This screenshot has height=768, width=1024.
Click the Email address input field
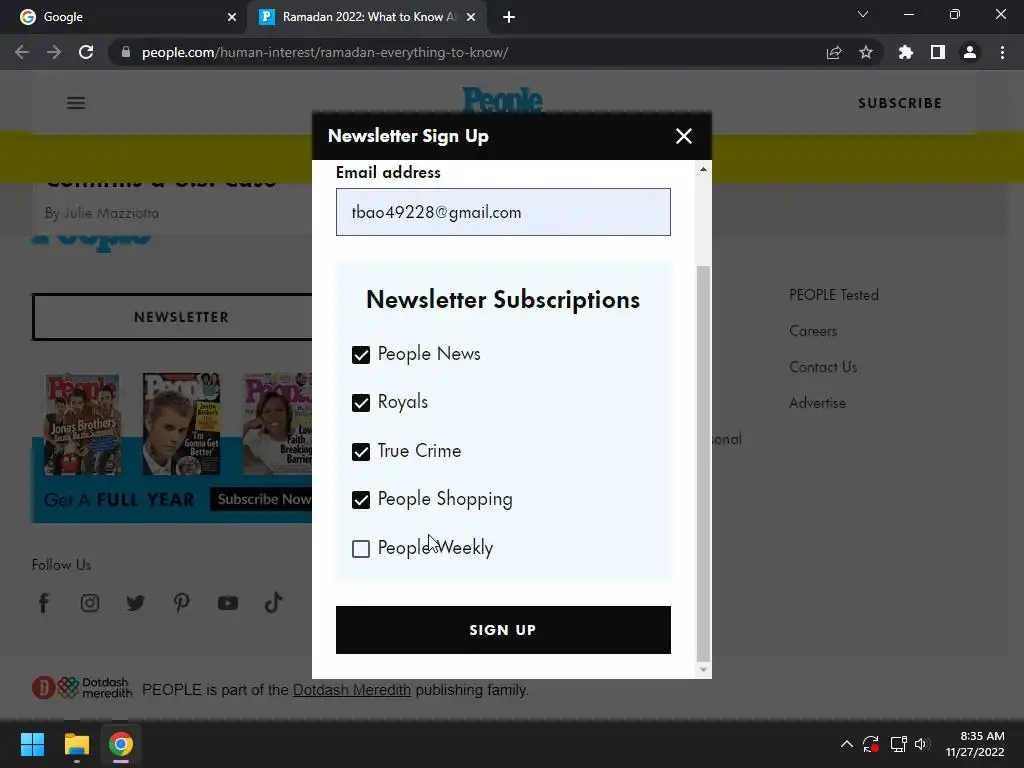pyautogui.click(x=503, y=212)
